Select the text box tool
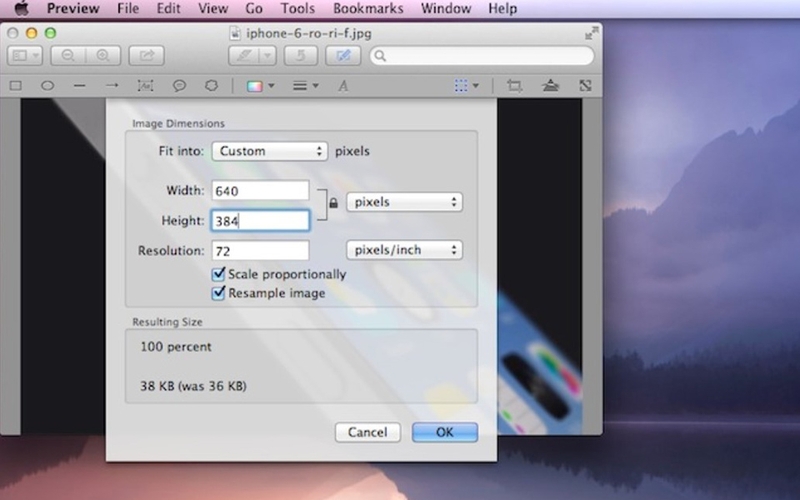Image resolution: width=800 pixels, height=500 pixels. pyautogui.click(x=145, y=86)
